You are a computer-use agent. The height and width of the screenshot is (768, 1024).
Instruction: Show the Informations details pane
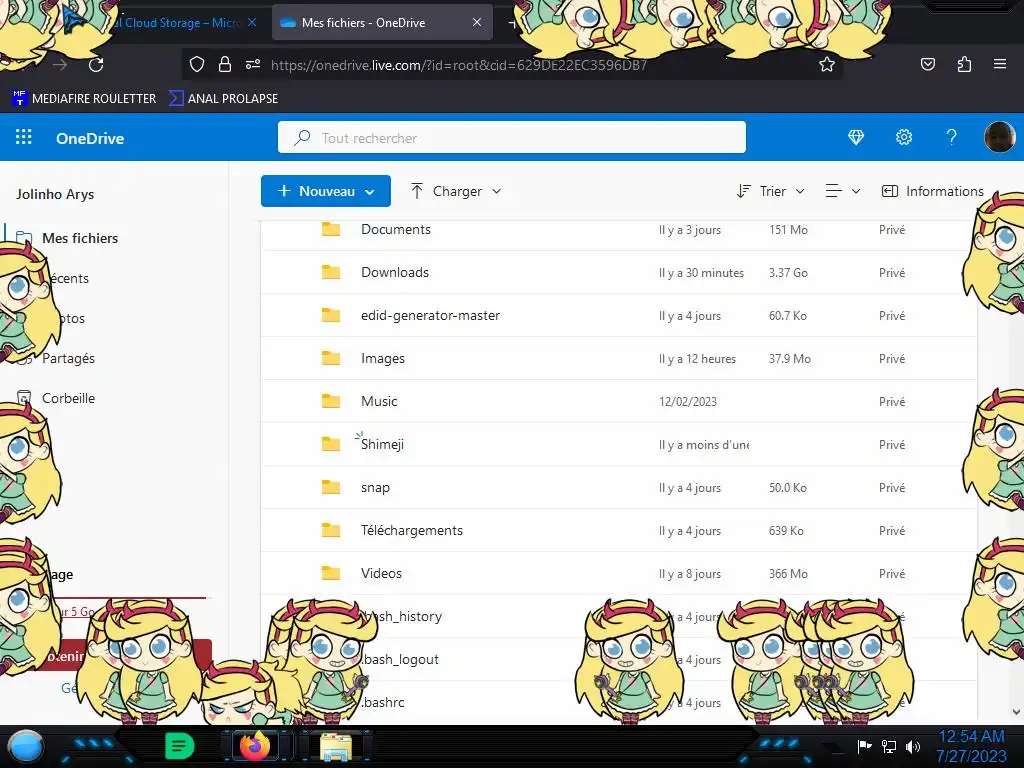(933, 191)
